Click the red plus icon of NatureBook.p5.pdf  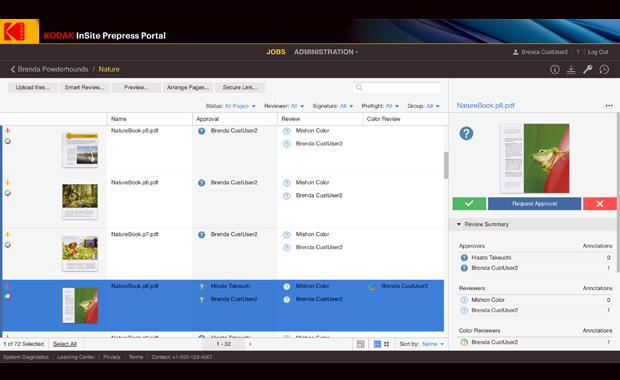point(8,130)
